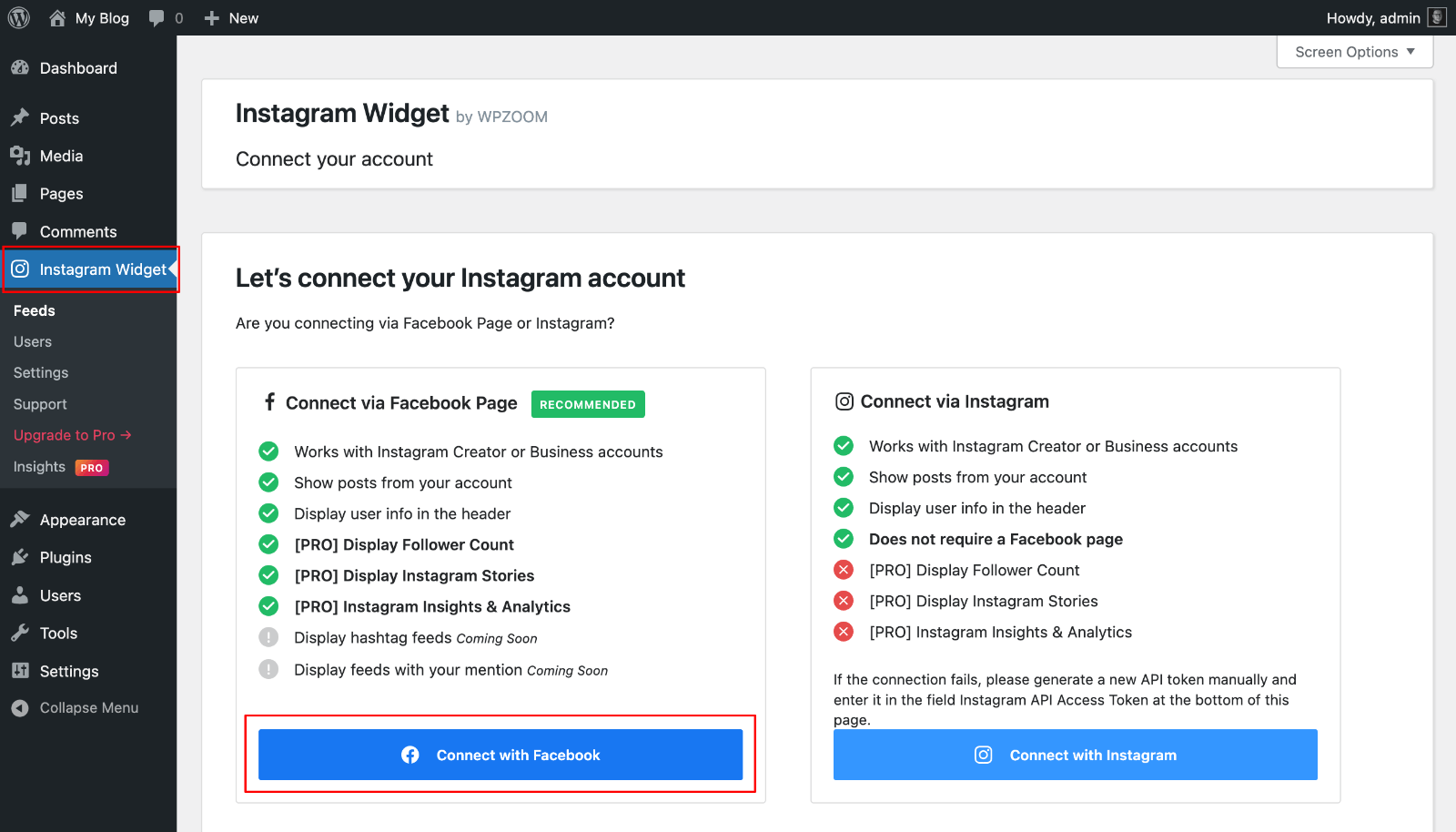The width and height of the screenshot is (1456, 832).
Task: Click the WordPress logo icon in admin bar
Action: (19, 17)
